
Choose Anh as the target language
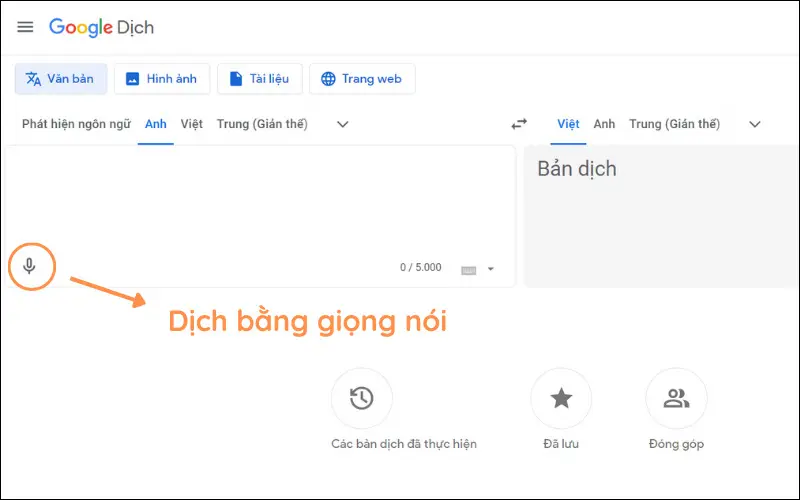point(604,125)
